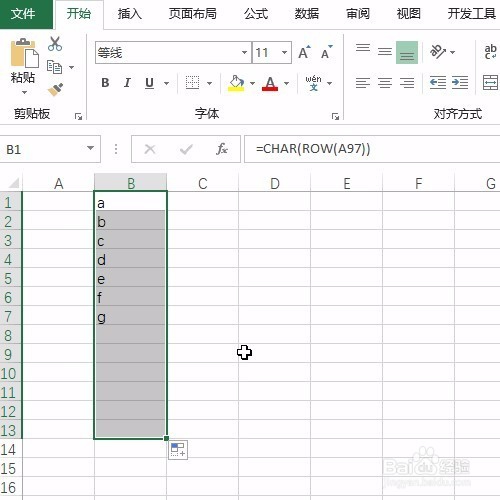Viewport: 500px width, 500px height.
Task: Click the Cut scissors icon
Action: (55, 44)
